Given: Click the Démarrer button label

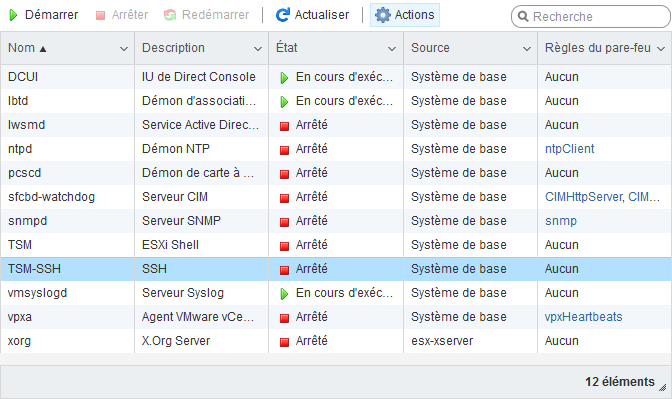Looking at the screenshot, I should point(51,15).
